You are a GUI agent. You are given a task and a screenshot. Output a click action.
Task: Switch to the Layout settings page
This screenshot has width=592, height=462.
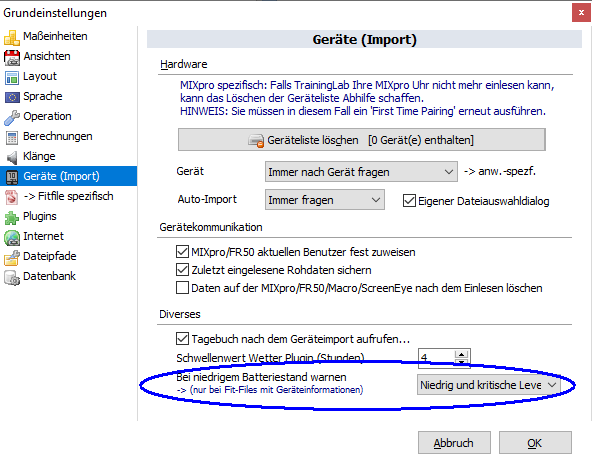pyautogui.click(x=40, y=76)
